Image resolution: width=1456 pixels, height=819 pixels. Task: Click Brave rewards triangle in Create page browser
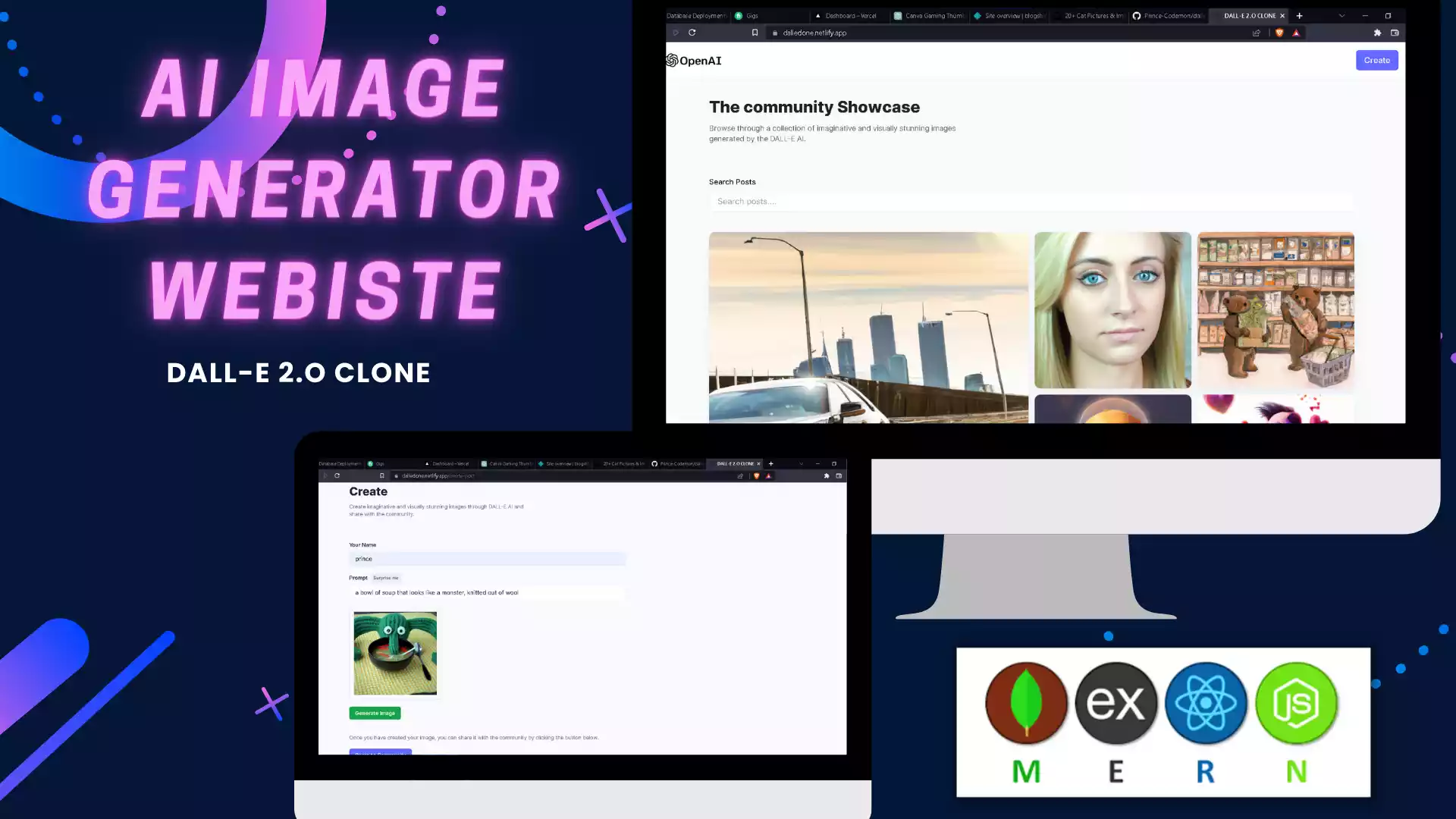[x=768, y=475]
